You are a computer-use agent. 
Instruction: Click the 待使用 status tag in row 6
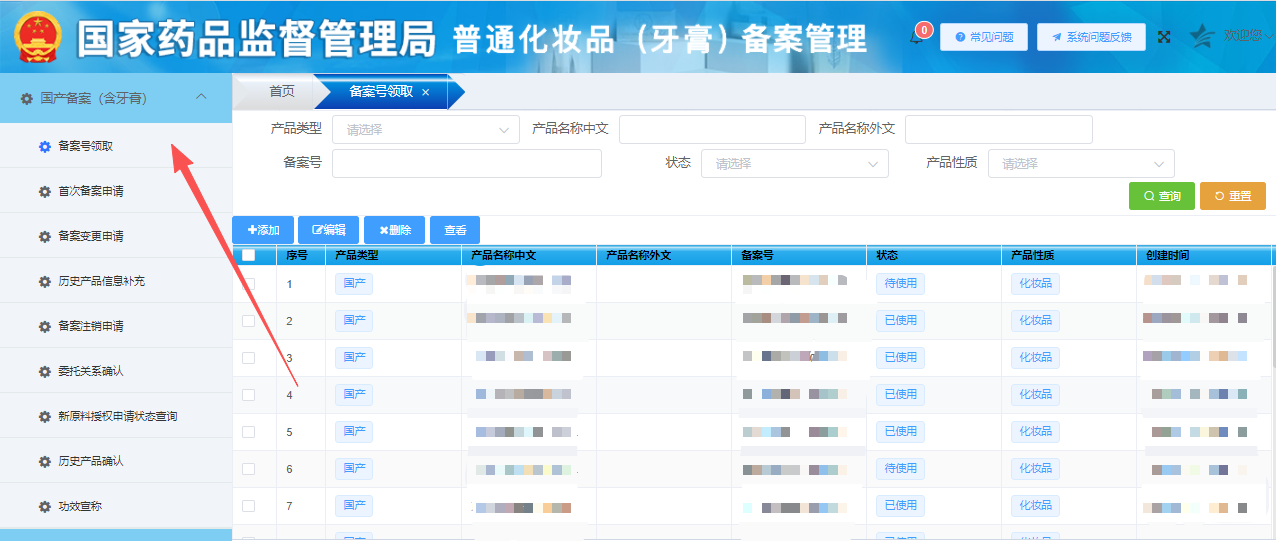(x=900, y=468)
